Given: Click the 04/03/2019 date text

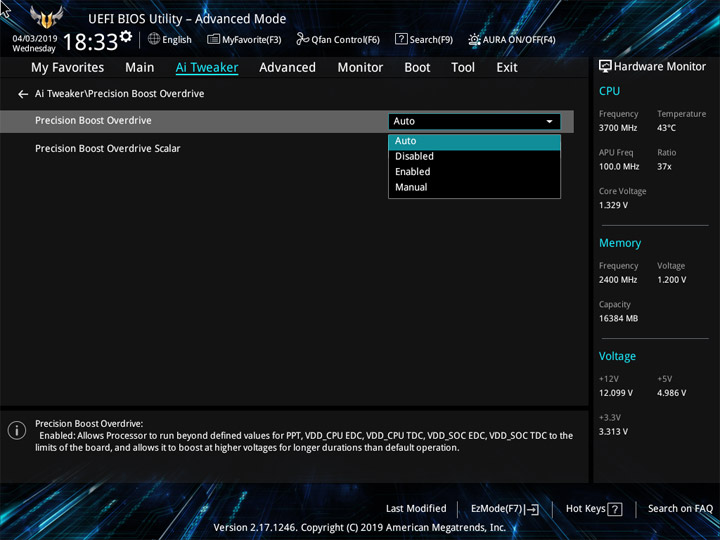Looking at the screenshot, I should point(34,39).
